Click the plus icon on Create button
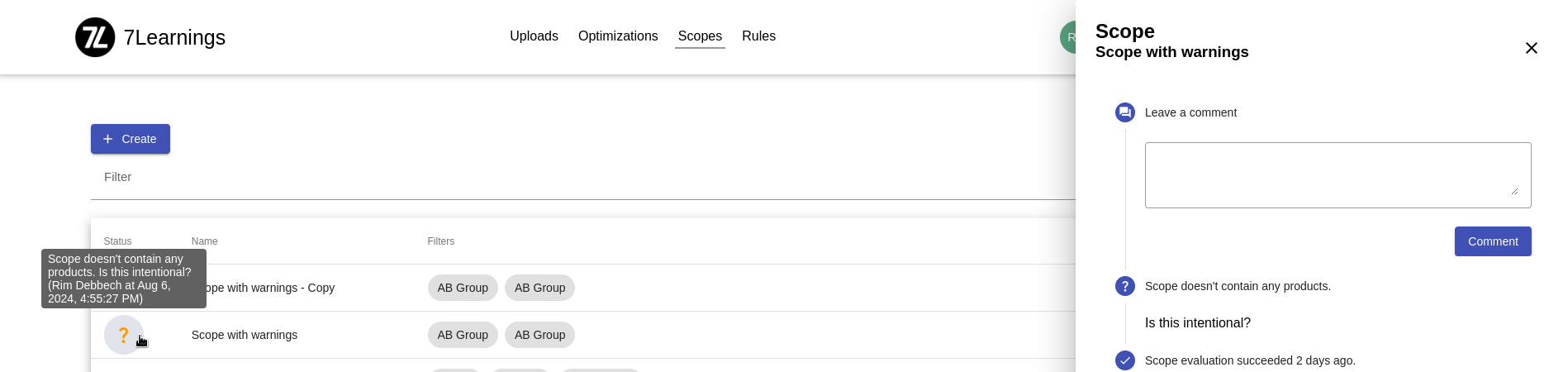This screenshot has height=372, width=1568. click(107, 139)
